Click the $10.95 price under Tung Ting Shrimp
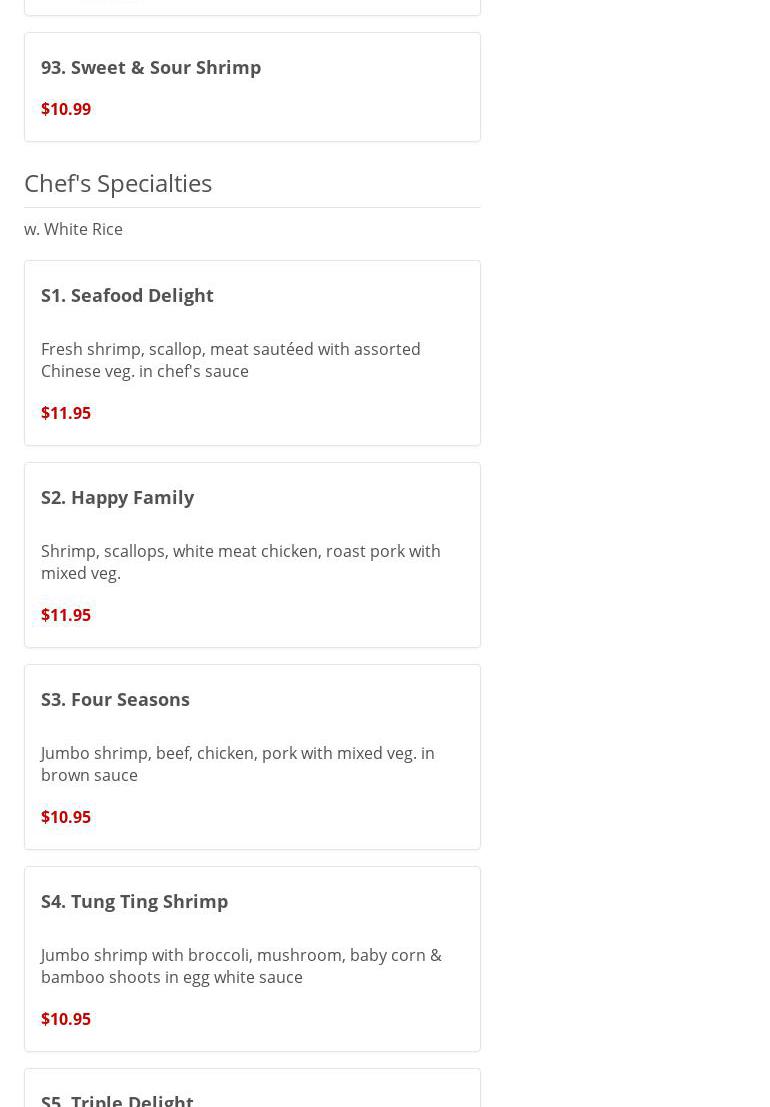 pos(66,1019)
